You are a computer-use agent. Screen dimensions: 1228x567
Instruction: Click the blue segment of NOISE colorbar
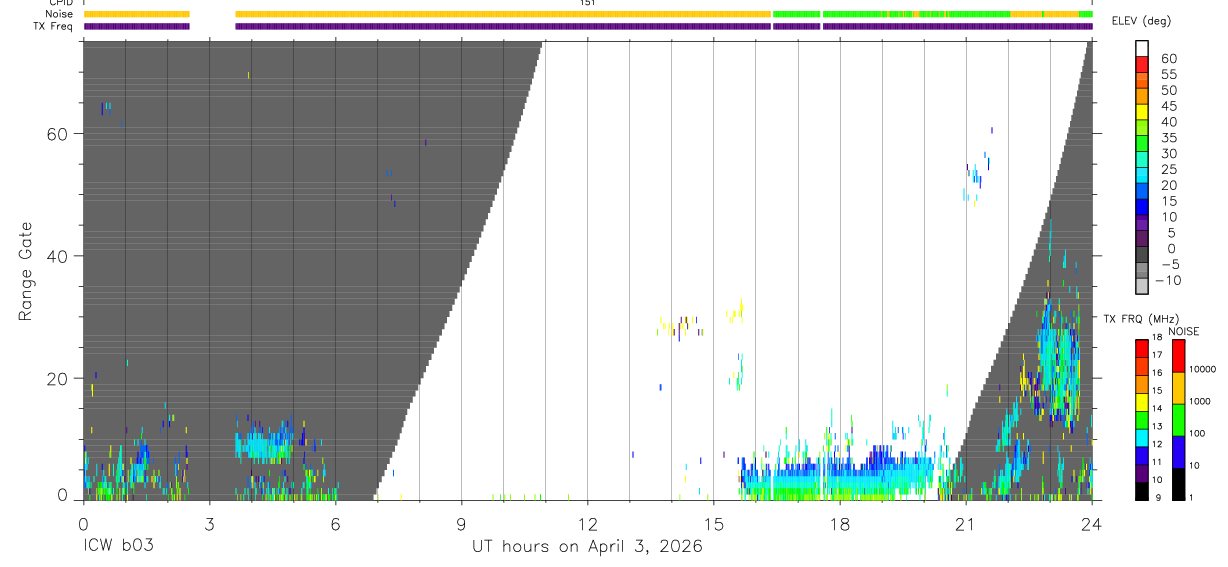point(1178,452)
